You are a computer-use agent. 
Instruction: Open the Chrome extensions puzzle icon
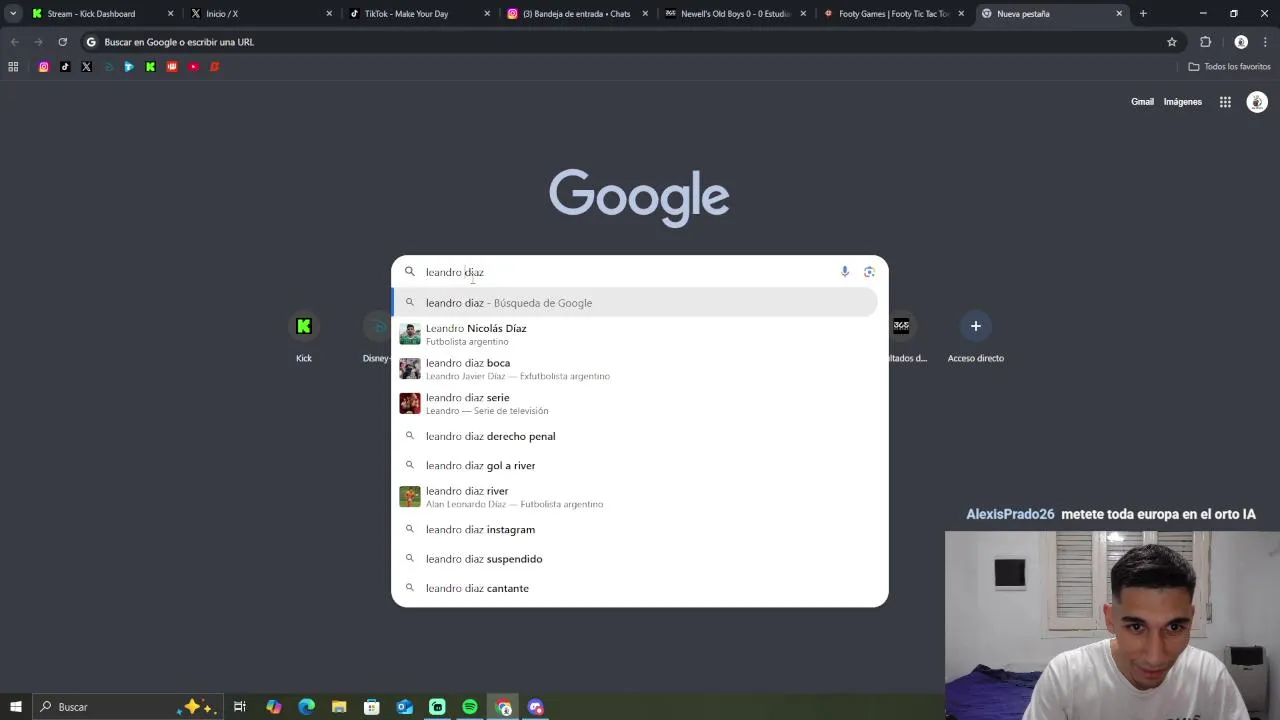[1205, 42]
